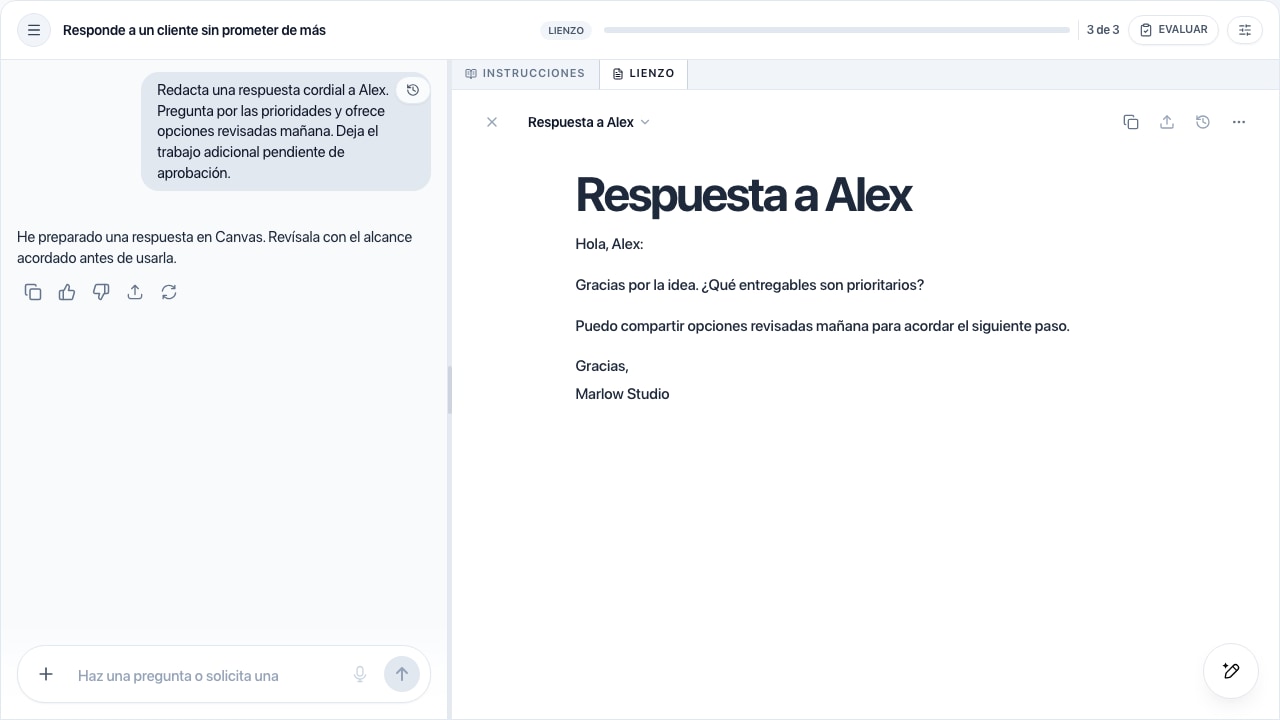Click the "Puedo compartir opciones revisadas" paragraph
This screenshot has height=720, width=1280.
click(822, 326)
